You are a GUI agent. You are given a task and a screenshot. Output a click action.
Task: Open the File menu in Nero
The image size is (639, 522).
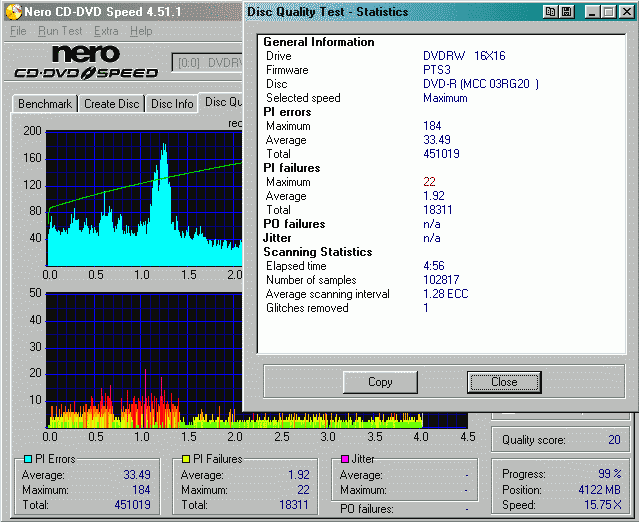pyautogui.click(x=18, y=31)
